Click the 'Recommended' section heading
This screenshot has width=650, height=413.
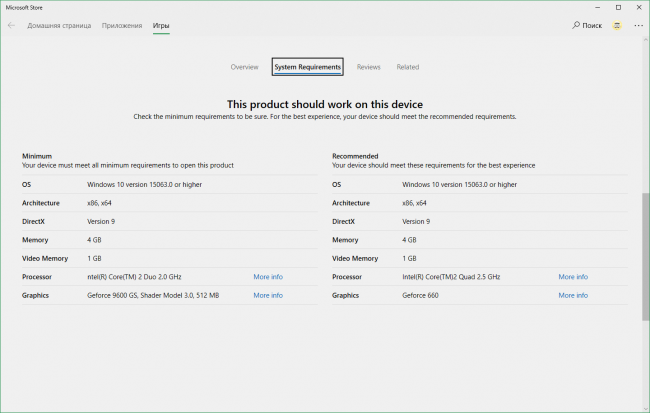[355, 156]
